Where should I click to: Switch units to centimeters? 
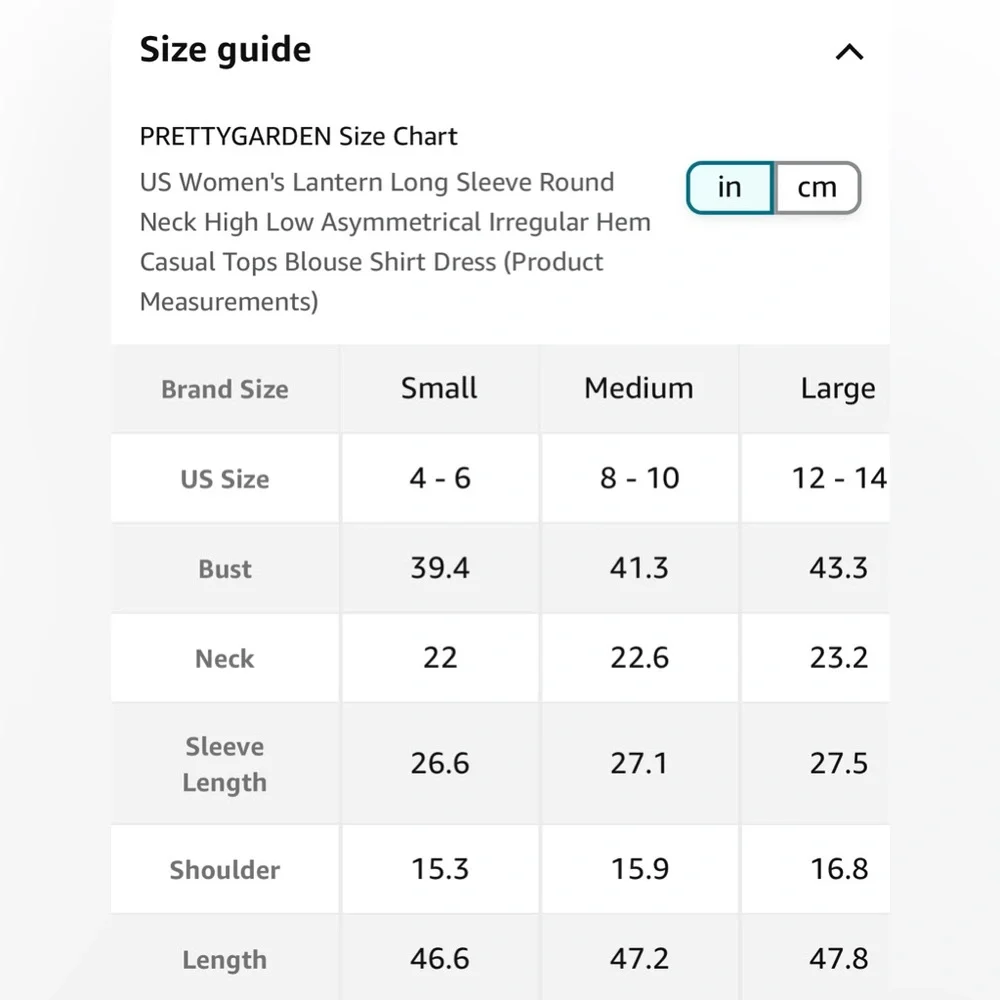[x=816, y=187]
